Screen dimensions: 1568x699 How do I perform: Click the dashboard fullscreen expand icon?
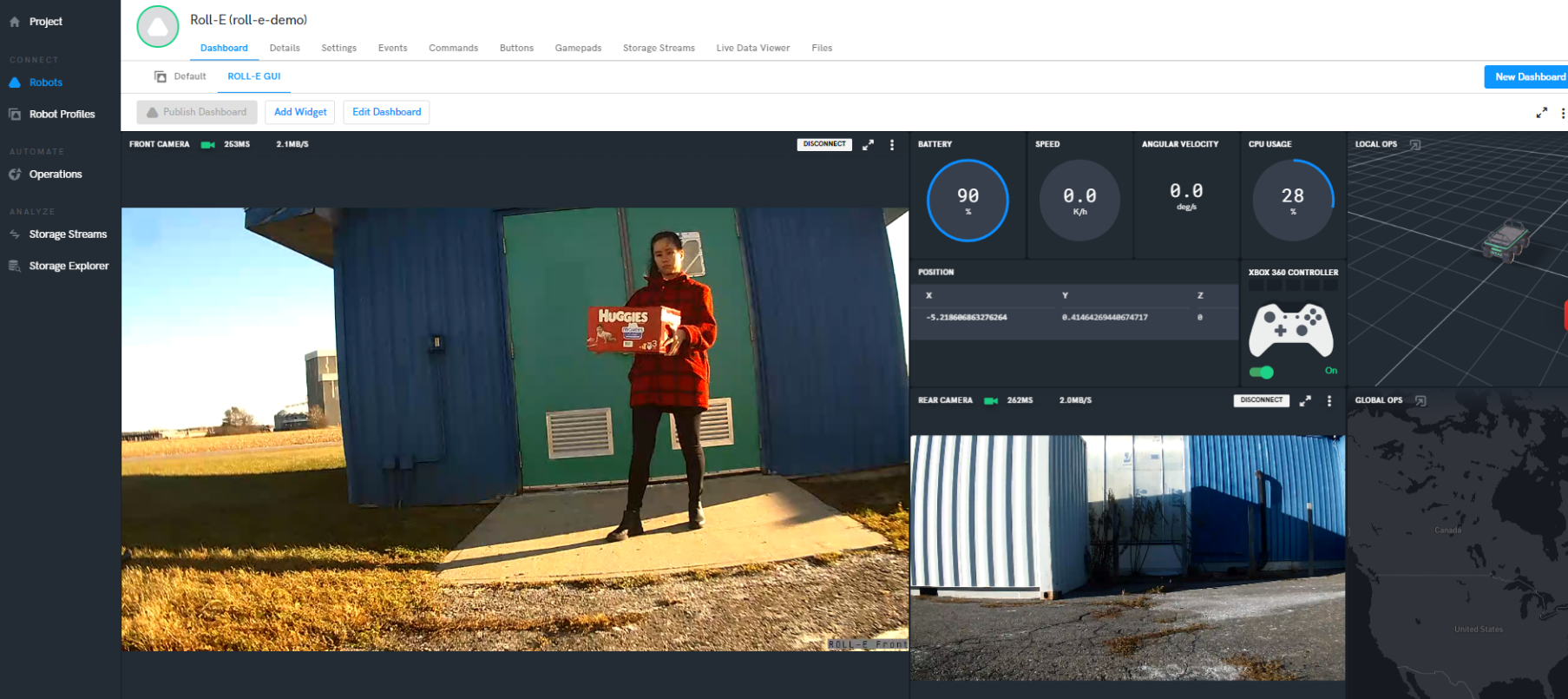click(x=1541, y=113)
